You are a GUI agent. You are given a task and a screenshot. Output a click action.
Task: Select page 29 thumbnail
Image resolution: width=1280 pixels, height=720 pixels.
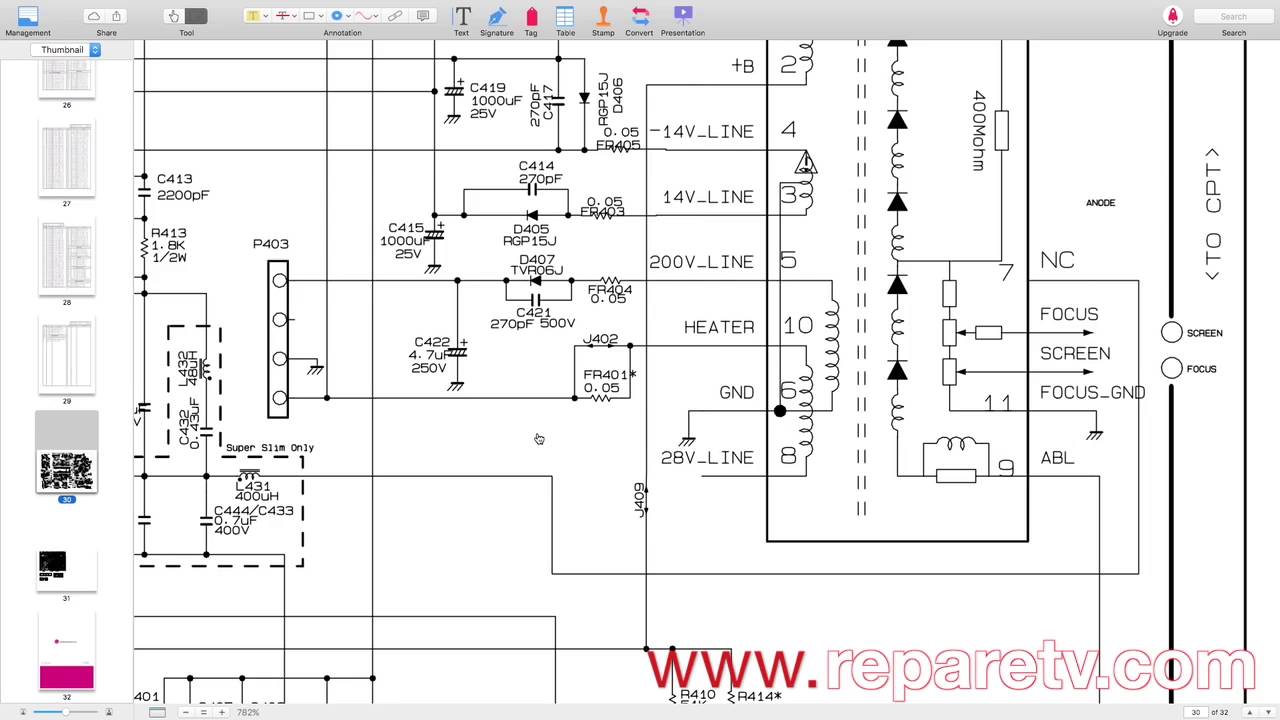67,356
